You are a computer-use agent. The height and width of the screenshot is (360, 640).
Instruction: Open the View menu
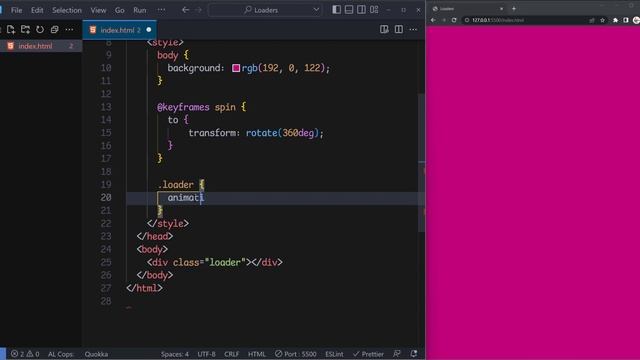click(x=98, y=10)
